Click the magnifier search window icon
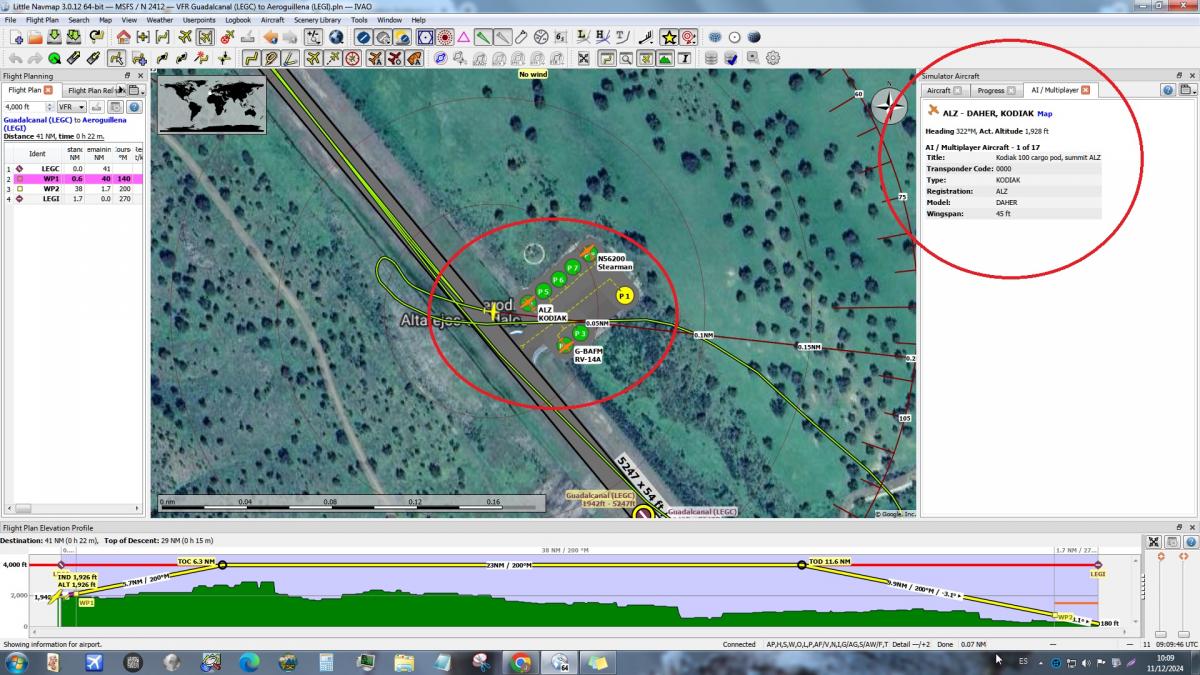The width and height of the screenshot is (1200, 675). [x=627, y=58]
